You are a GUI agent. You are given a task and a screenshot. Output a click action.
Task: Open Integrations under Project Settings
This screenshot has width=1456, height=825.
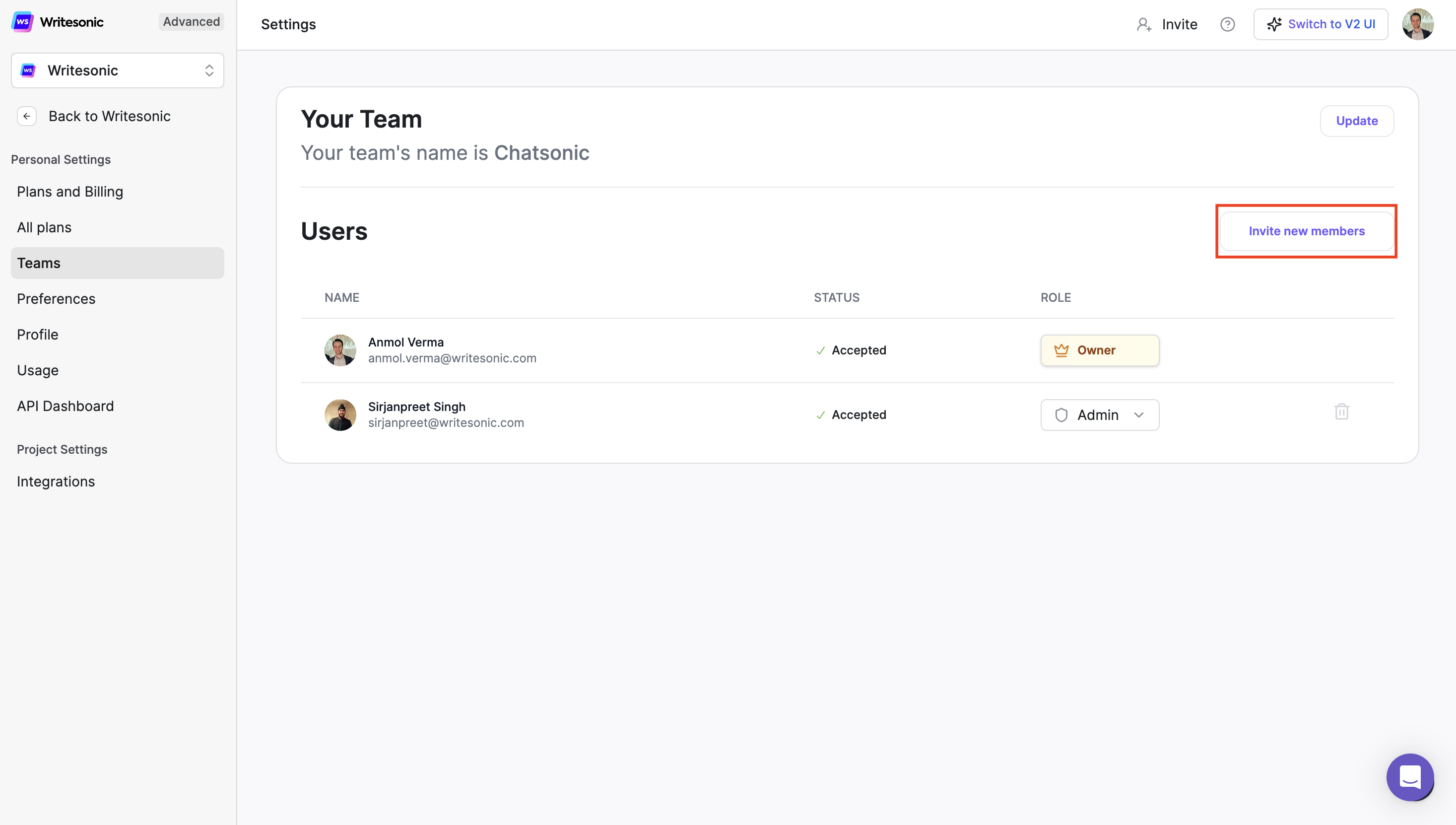pos(56,481)
